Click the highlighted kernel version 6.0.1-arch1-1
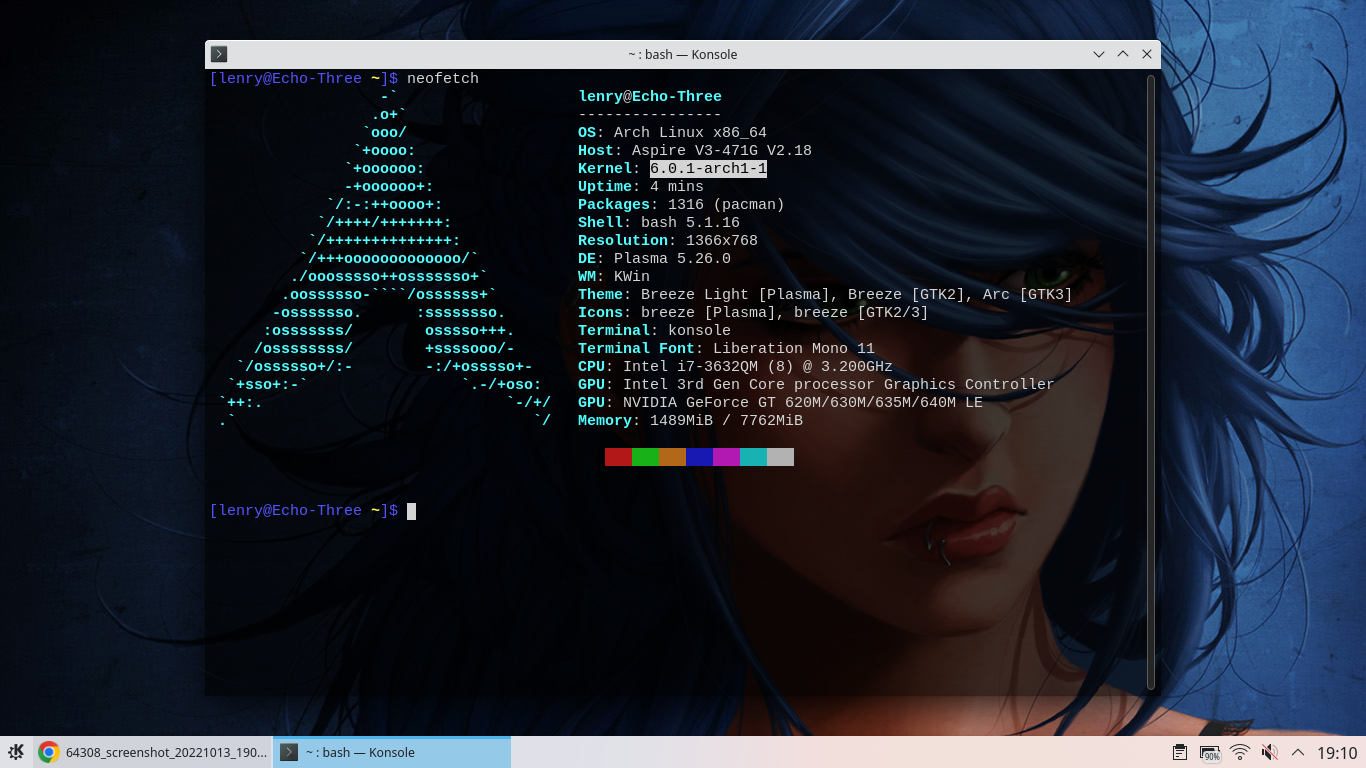The height and width of the screenshot is (768, 1366). (708, 169)
